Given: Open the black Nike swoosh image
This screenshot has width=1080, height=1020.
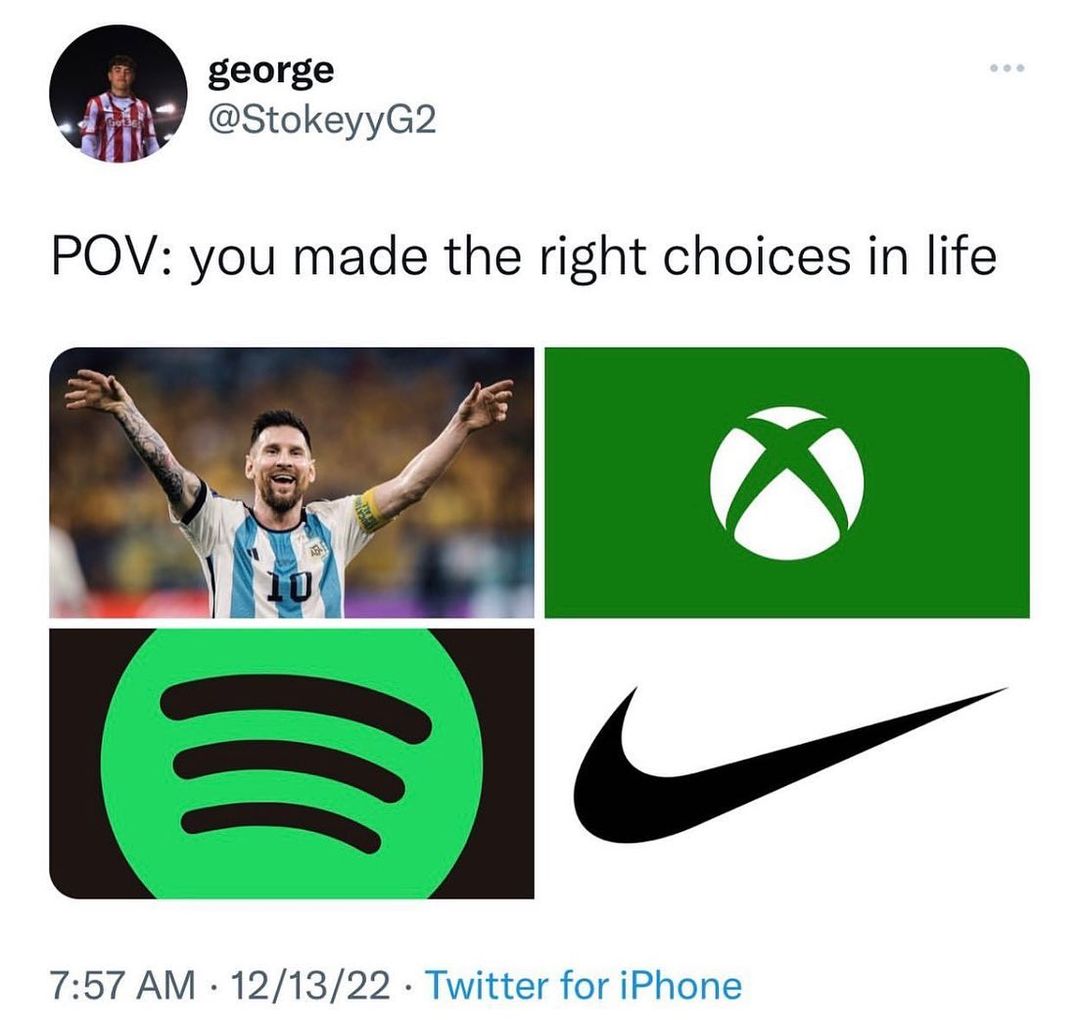Looking at the screenshot, I should point(787,763).
